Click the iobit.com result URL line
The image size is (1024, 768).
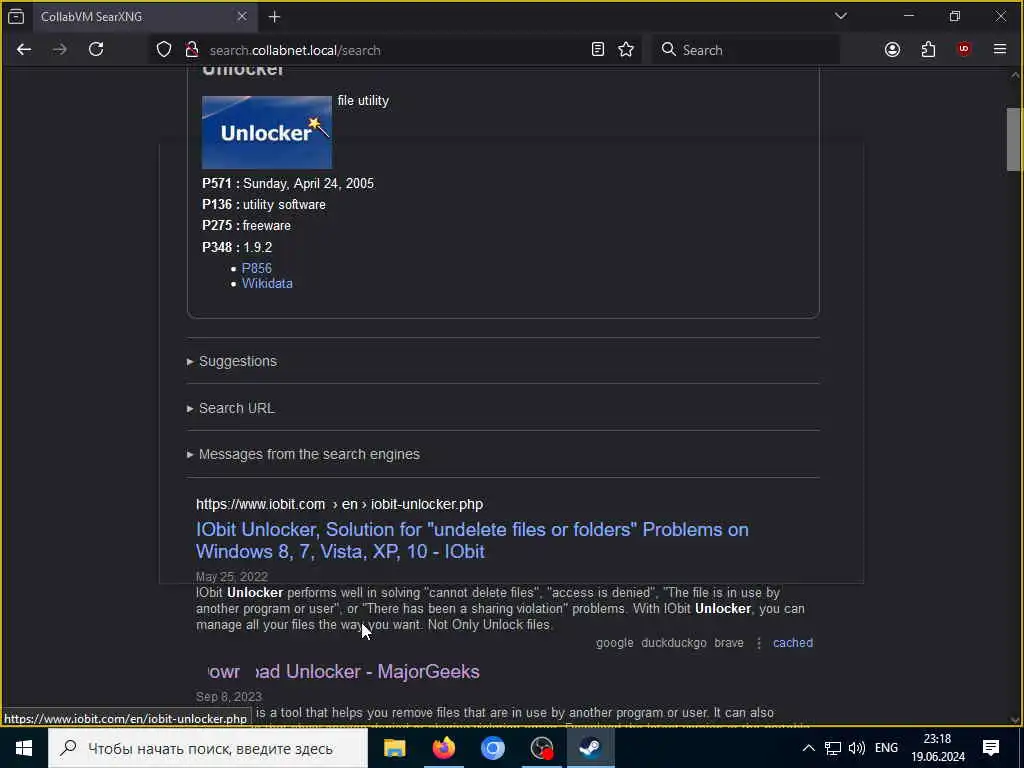pos(340,504)
